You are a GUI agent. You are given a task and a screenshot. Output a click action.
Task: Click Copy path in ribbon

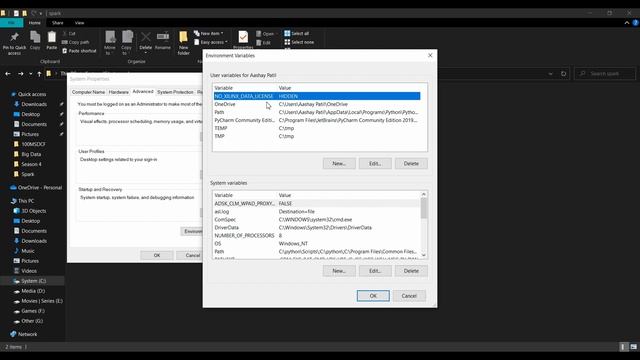(76, 42)
